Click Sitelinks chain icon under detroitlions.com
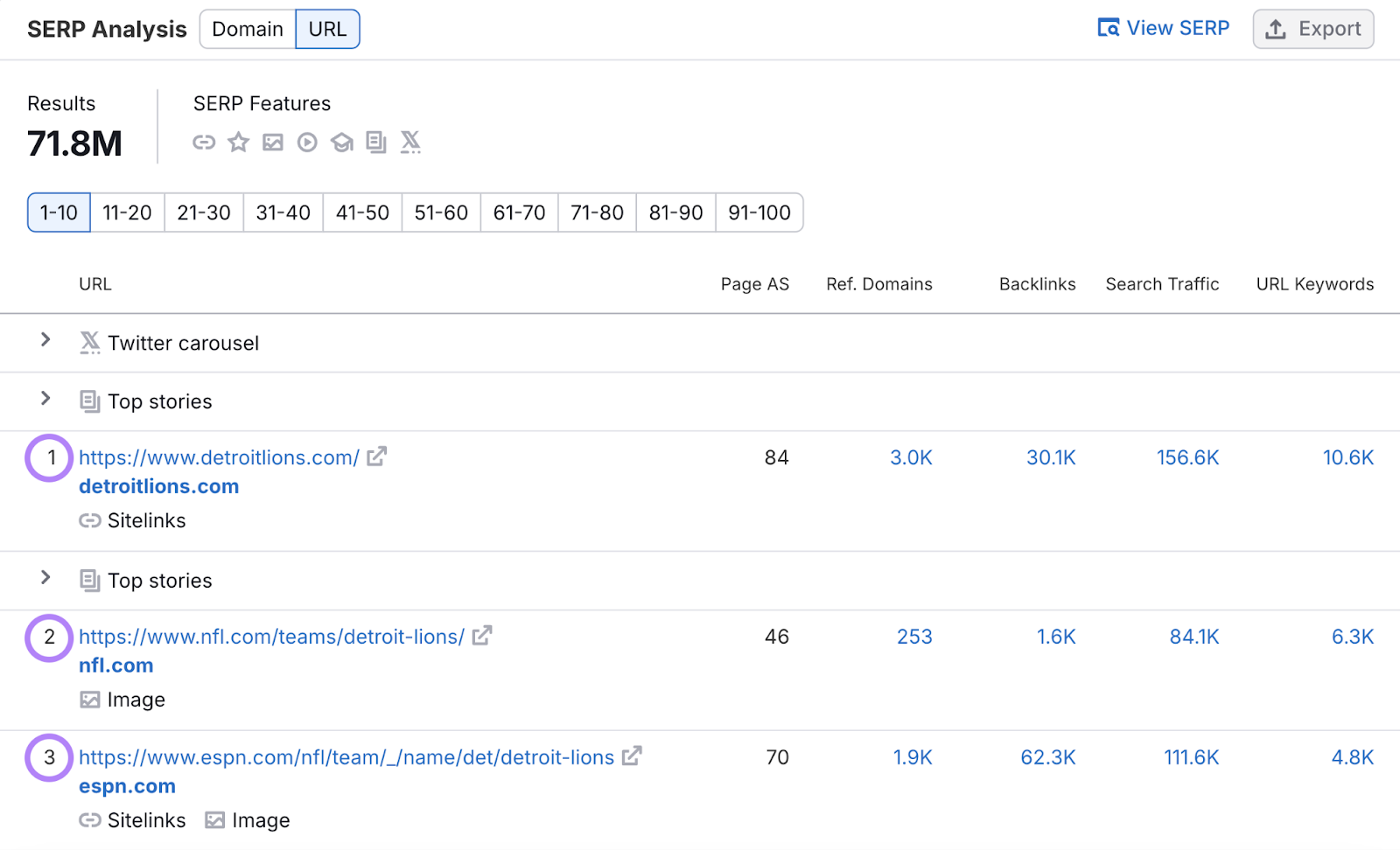Viewport: 1400px width, 850px height. coord(89,520)
